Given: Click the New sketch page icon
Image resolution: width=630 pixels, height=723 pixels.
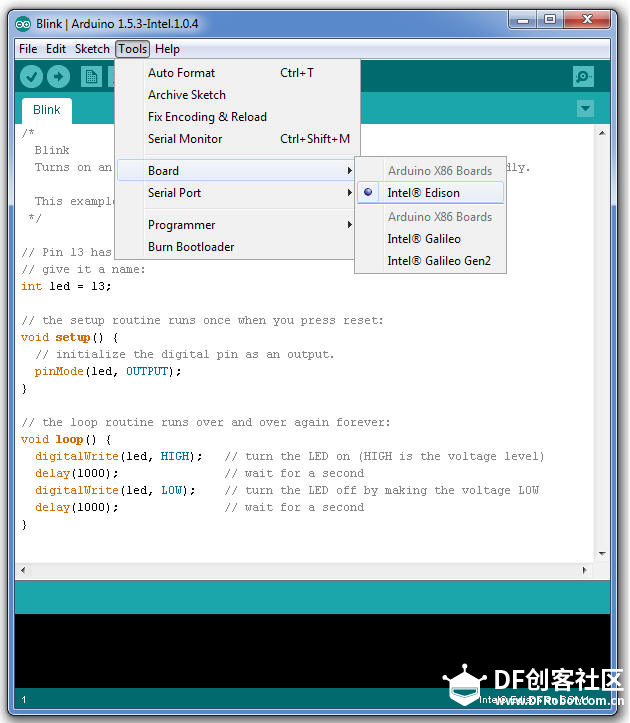Looking at the screenshot, I should click(x=91, y=77).
